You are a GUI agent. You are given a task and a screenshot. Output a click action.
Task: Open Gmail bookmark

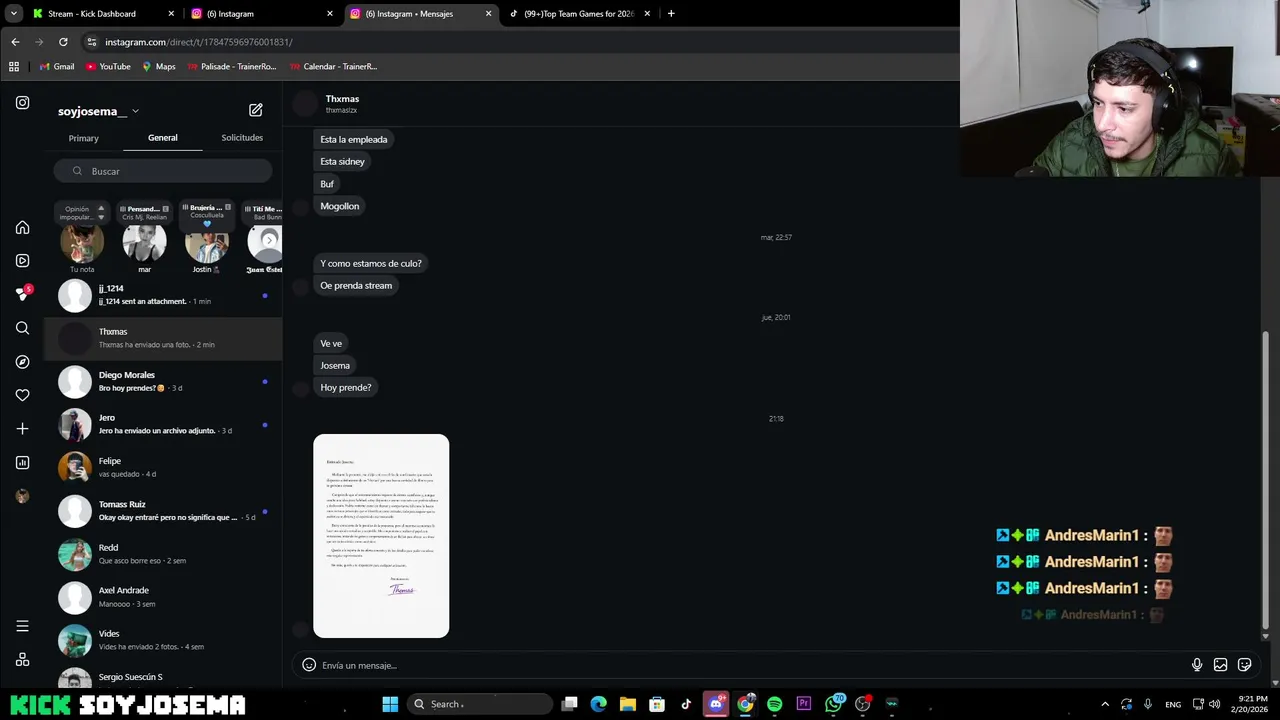point(56,66)
